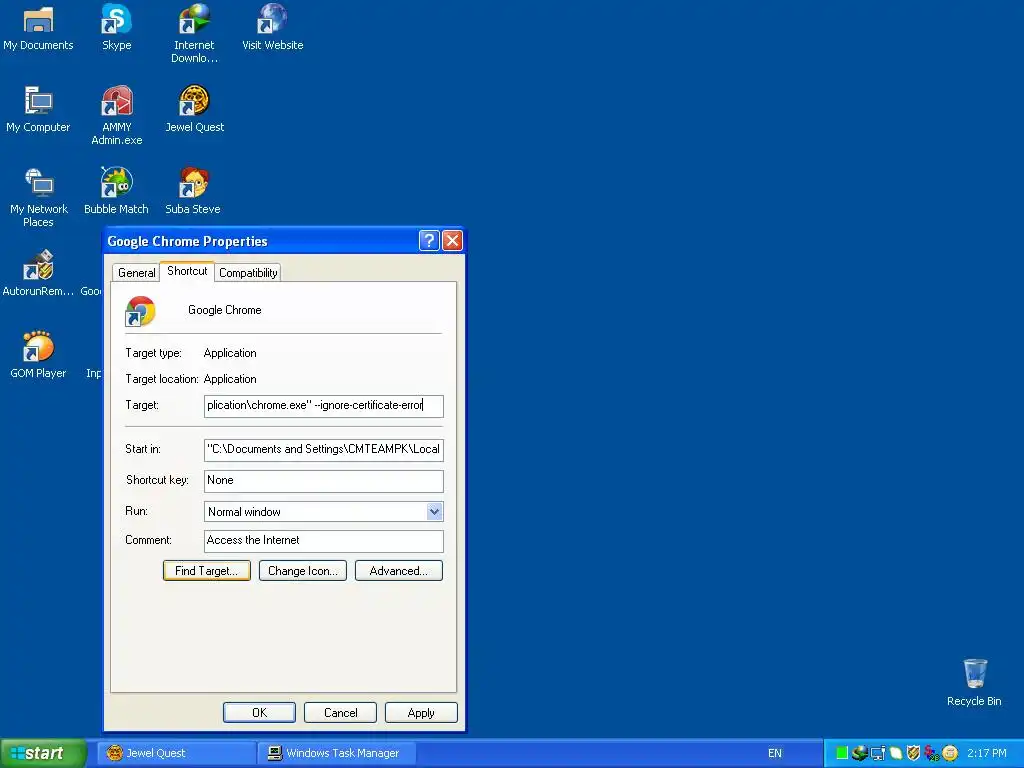The image size is (1024, 768).
Task: Select the Bubble Match desktop shortcut
Action: (116, 191)
